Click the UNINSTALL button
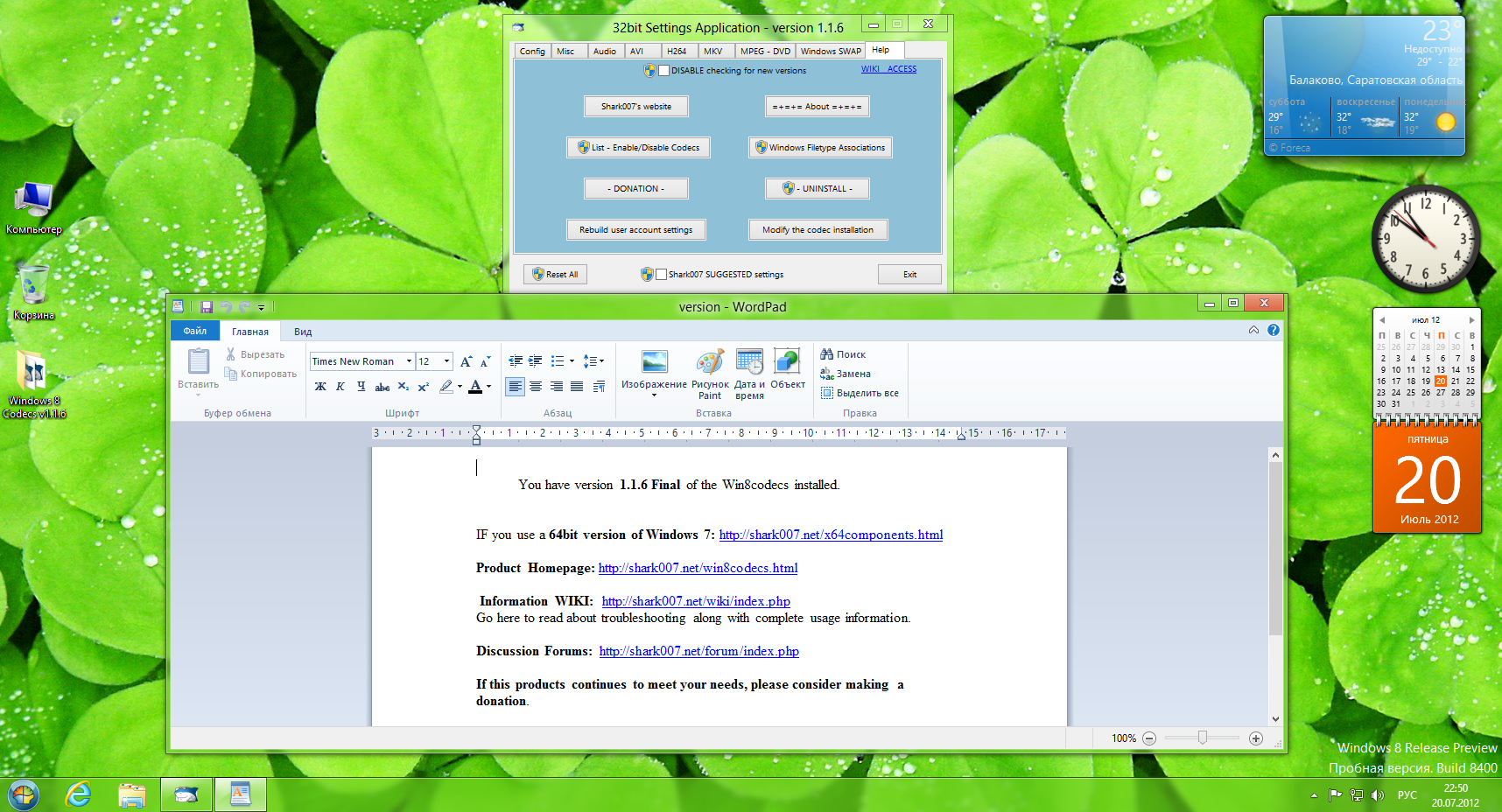Screen dimensions: 1502x812 point(818,188)
